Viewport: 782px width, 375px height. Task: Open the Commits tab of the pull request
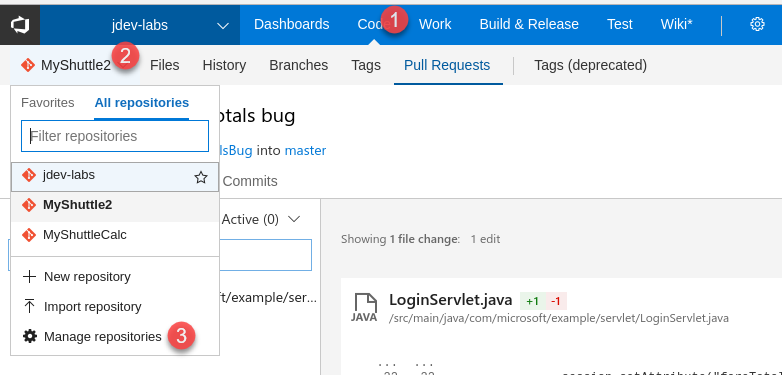coord(250,181)
